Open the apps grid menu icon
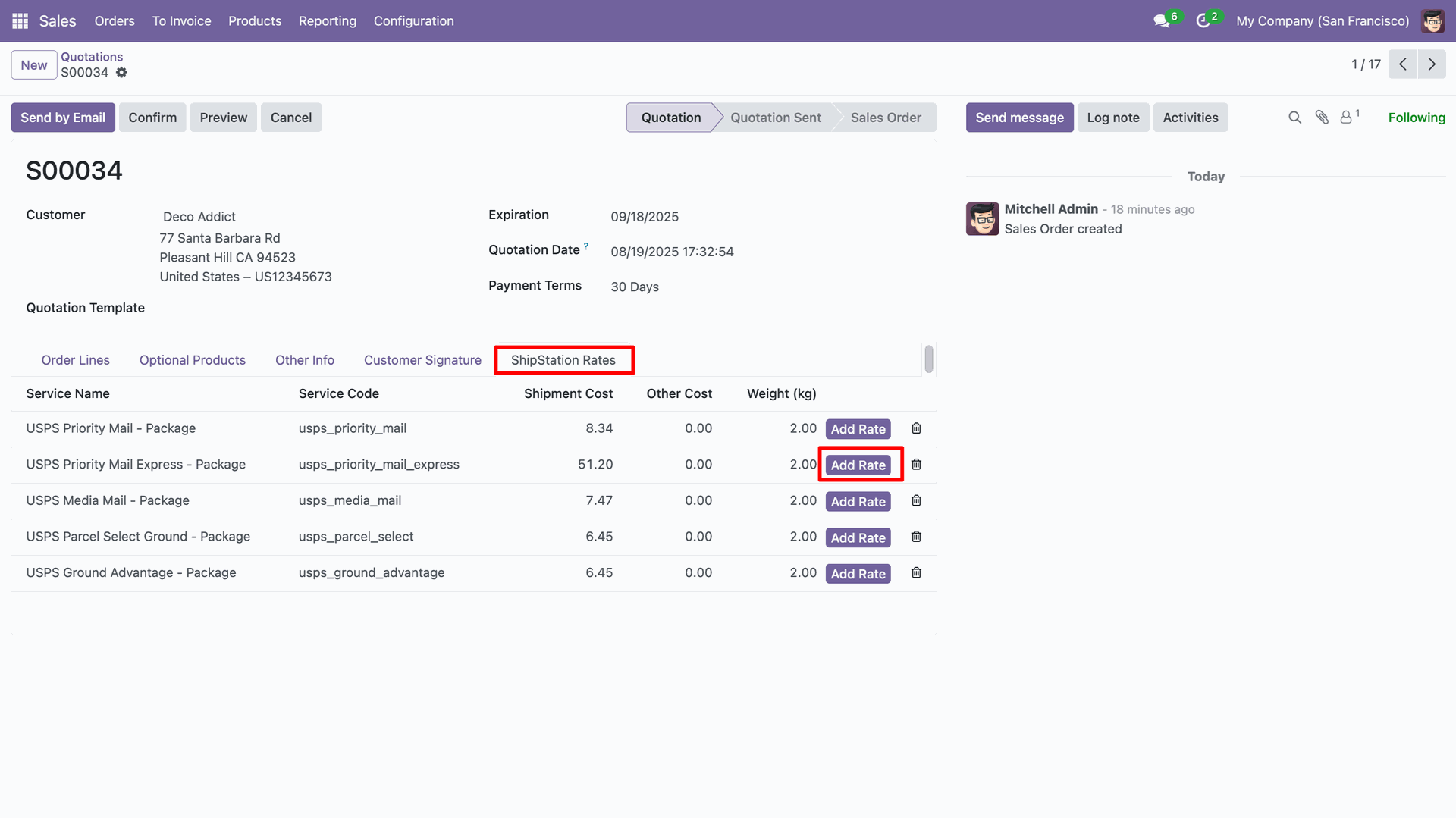Screen dimensions: 1456x818 (x=20, y=21)
